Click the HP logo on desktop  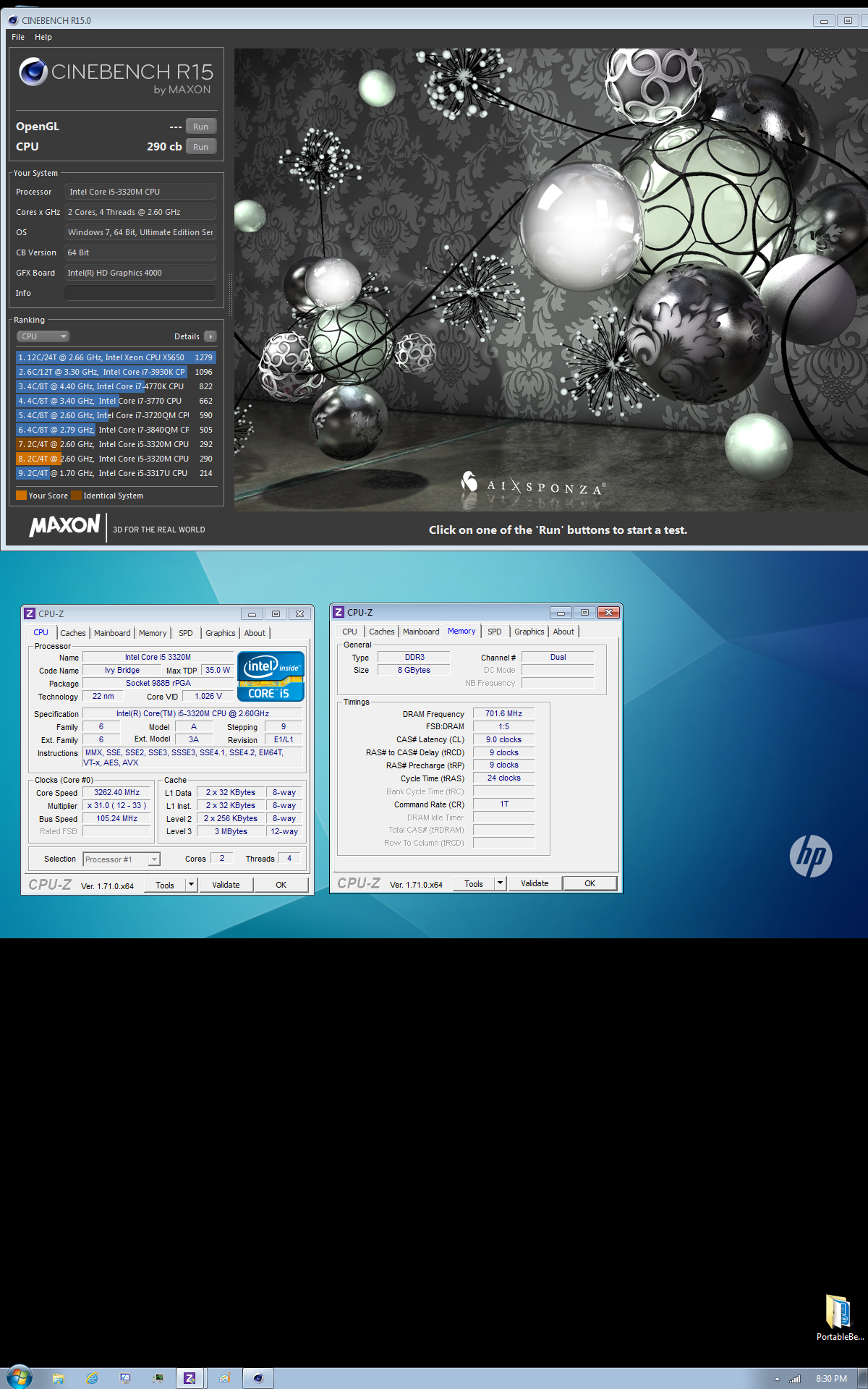pyautogui.click(x=810, y=857)
